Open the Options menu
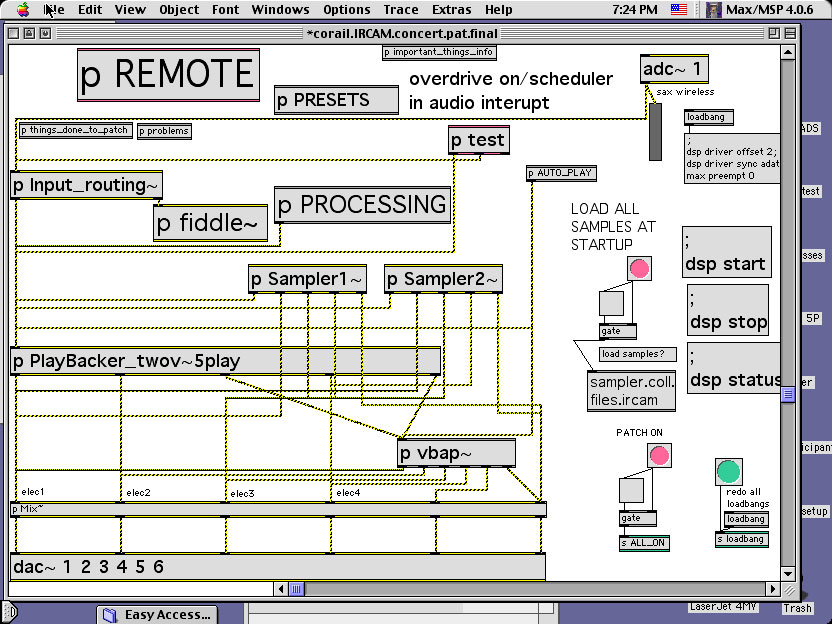Image resolution: width=832 pixels, height=624 pixels. click(x=346, y=10)
